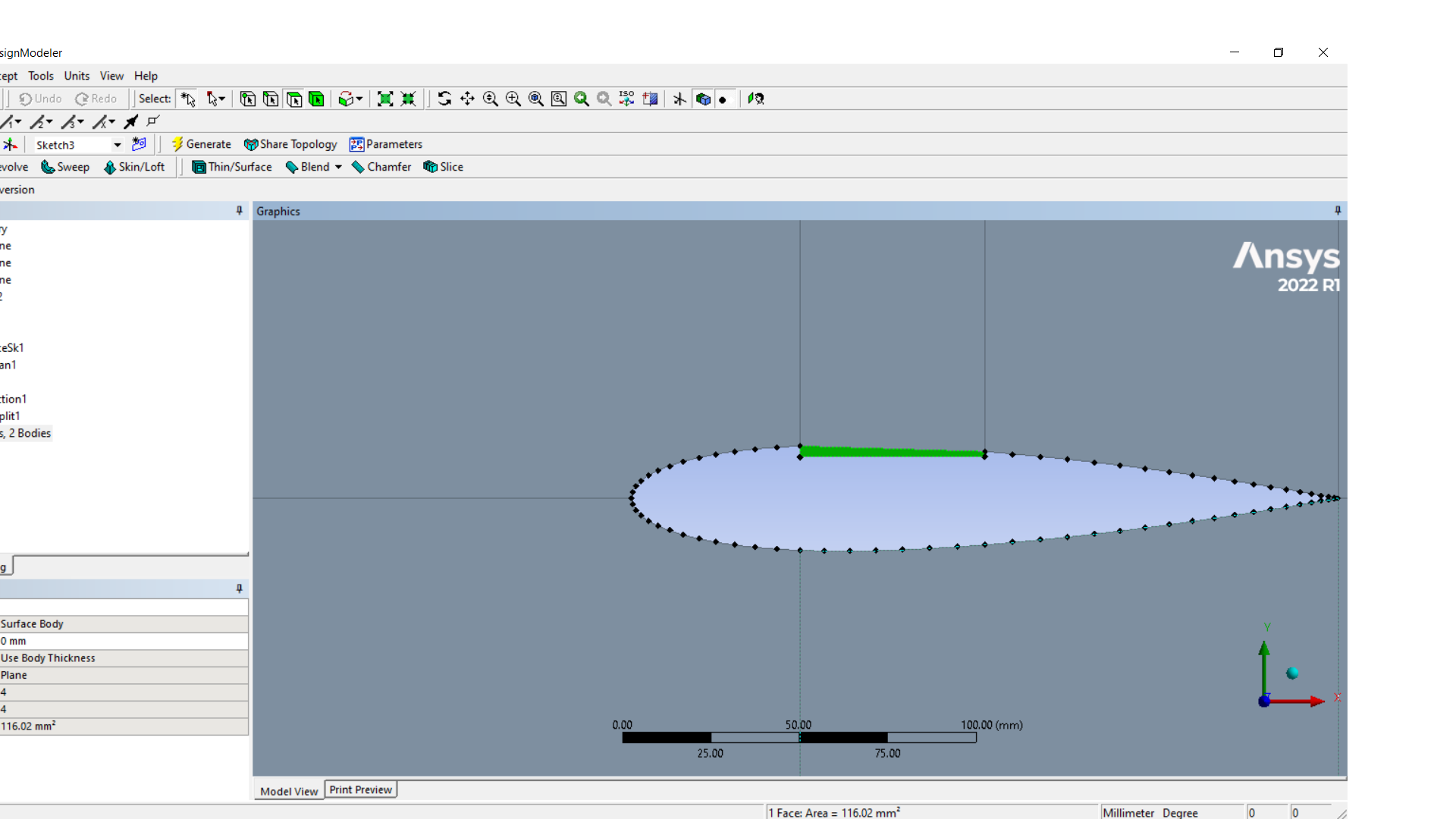Viewport: 1456px width, 819px height.
Task: Click the red X axis of the triad
Action: click(1297, 701)
